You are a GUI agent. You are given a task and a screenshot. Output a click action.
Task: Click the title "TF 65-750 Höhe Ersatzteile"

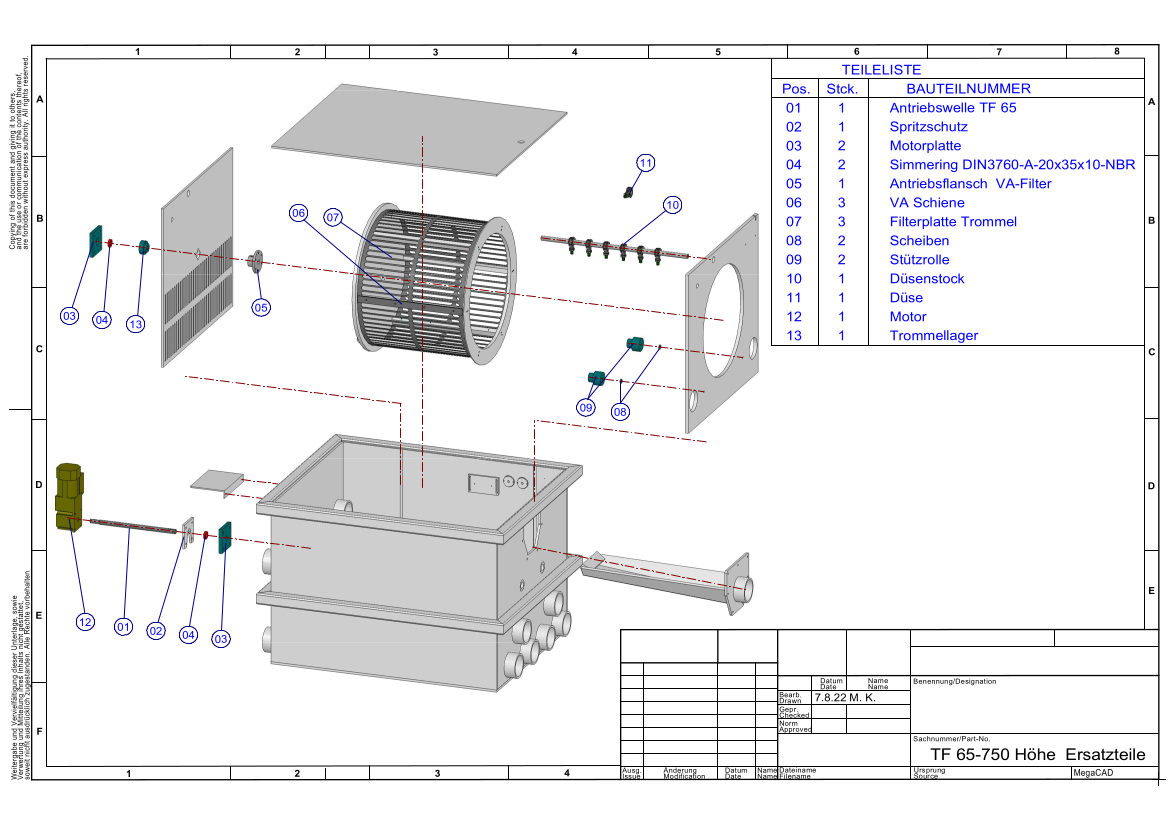tap(1036, 754)
